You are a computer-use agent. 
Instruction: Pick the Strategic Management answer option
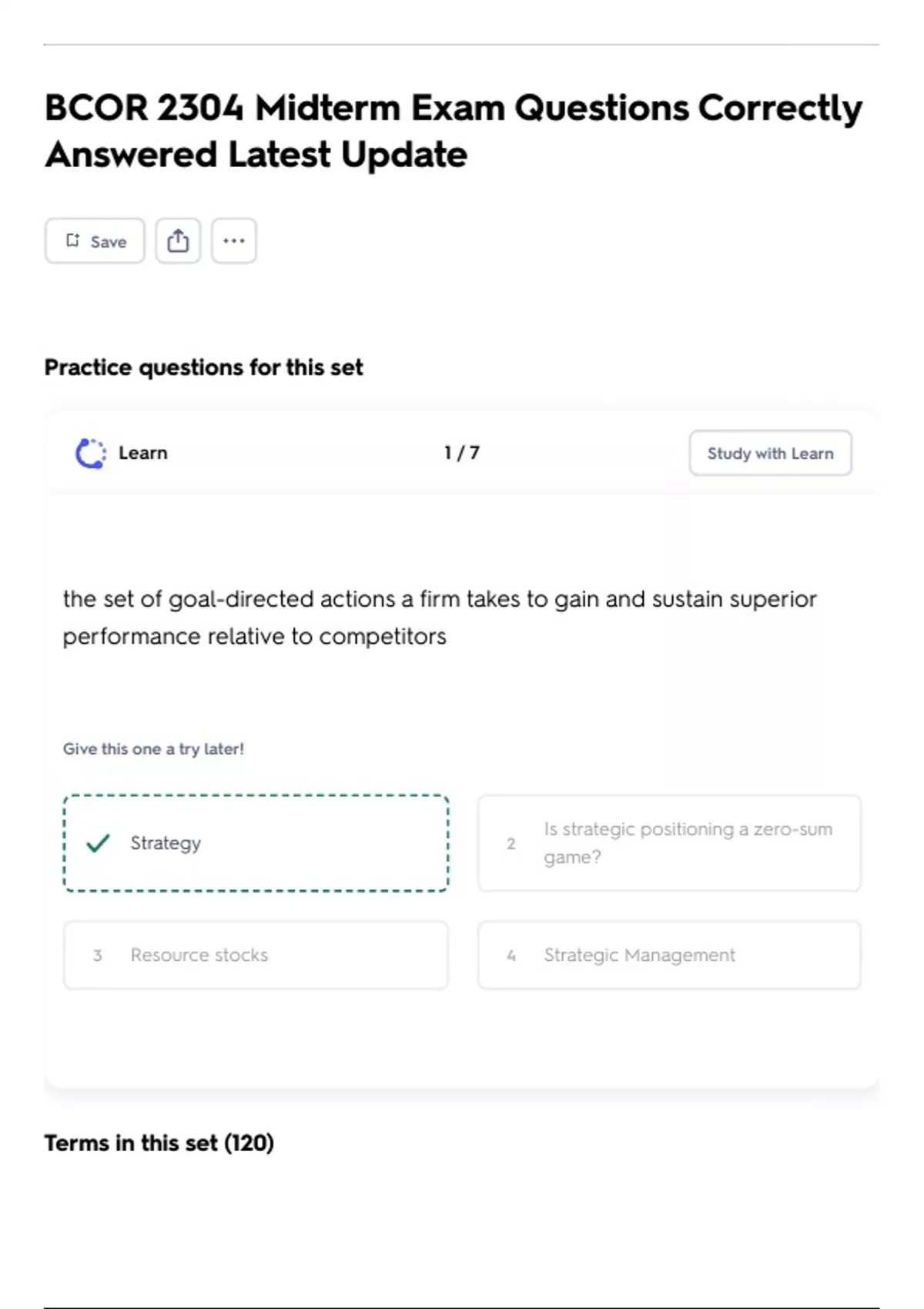[x=669, y=955]
